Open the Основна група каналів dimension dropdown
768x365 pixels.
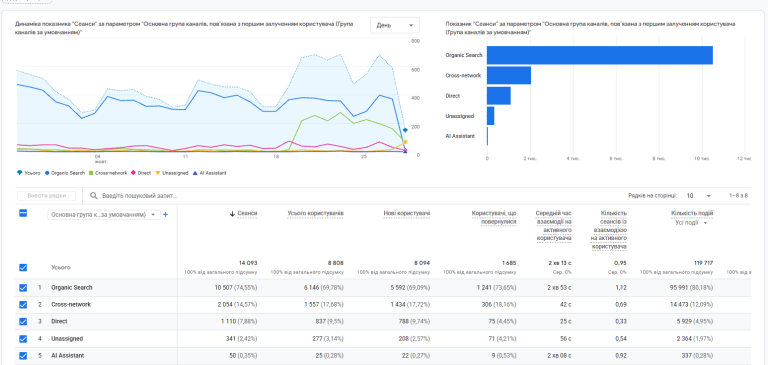pyautogui.click(x=104, y=215)
